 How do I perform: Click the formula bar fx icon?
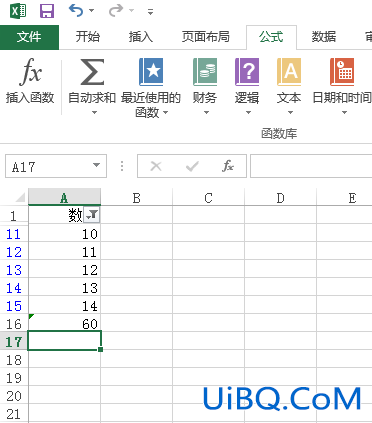228,166
